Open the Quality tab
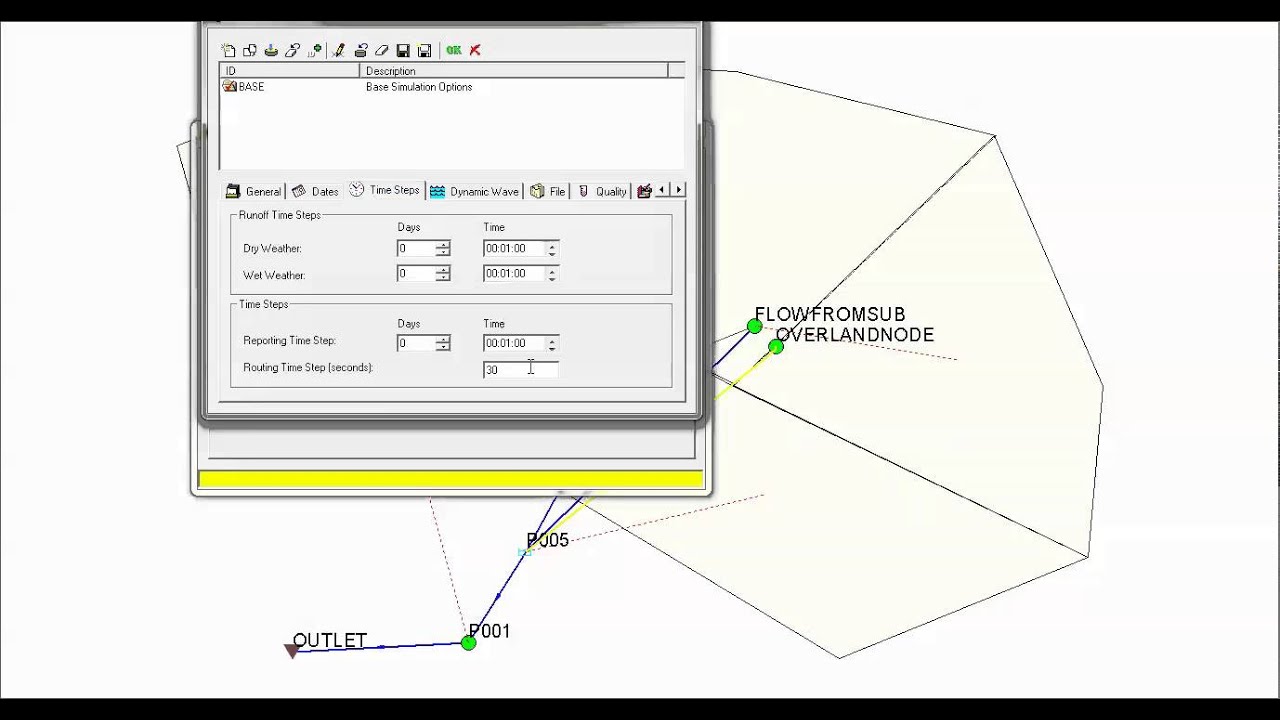 coord(602,191)
